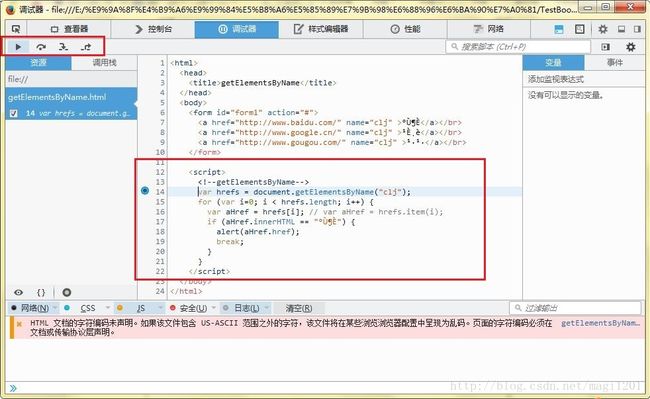Toggle the 日志(L) logging filter
650x399 pixels.
point(242,308)
